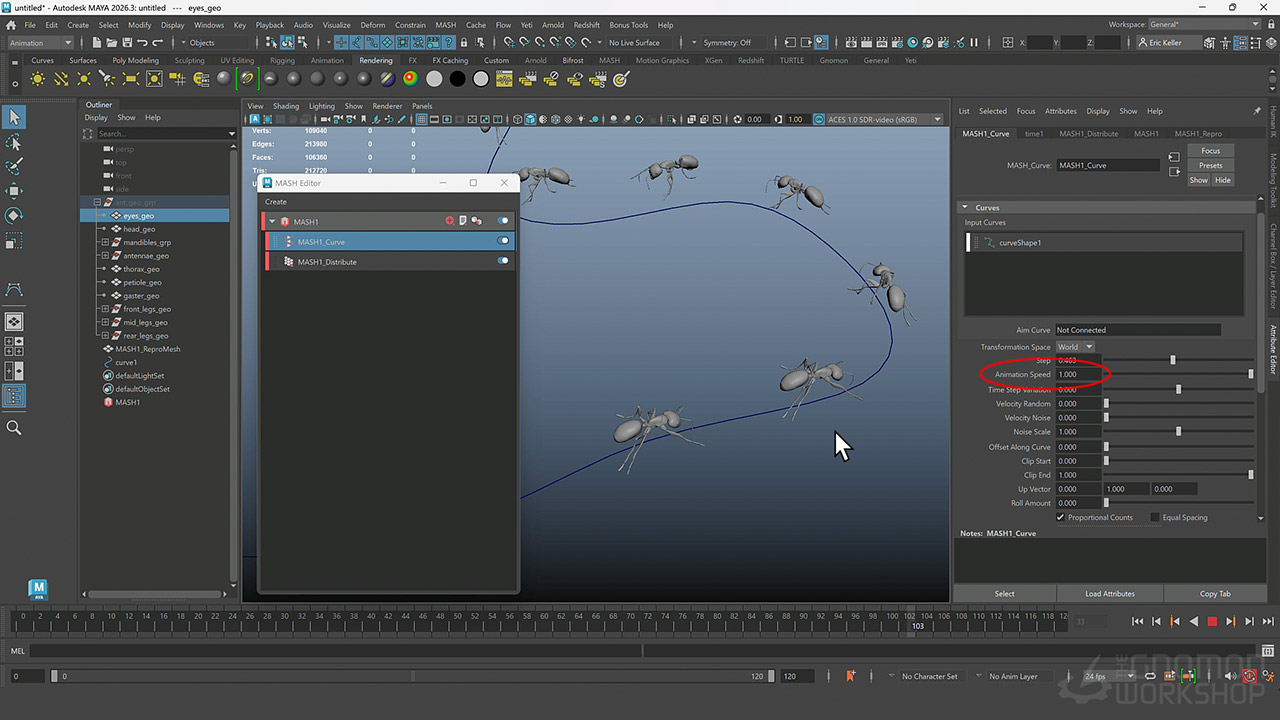Screen dimensions: 1280x720
Task: Disable the MASH1_Distribute node switch
Action: [503, 261]
